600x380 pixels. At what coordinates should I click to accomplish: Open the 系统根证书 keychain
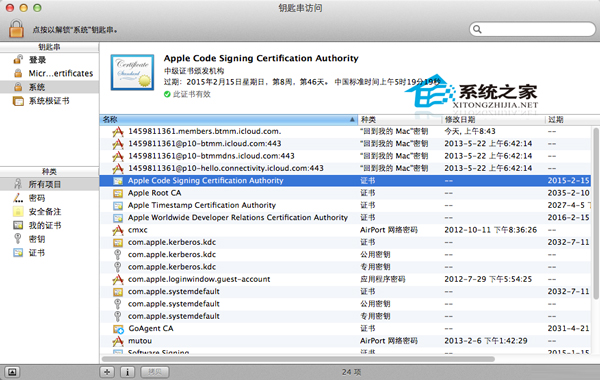pyautogui.click(x=49, y=101)
